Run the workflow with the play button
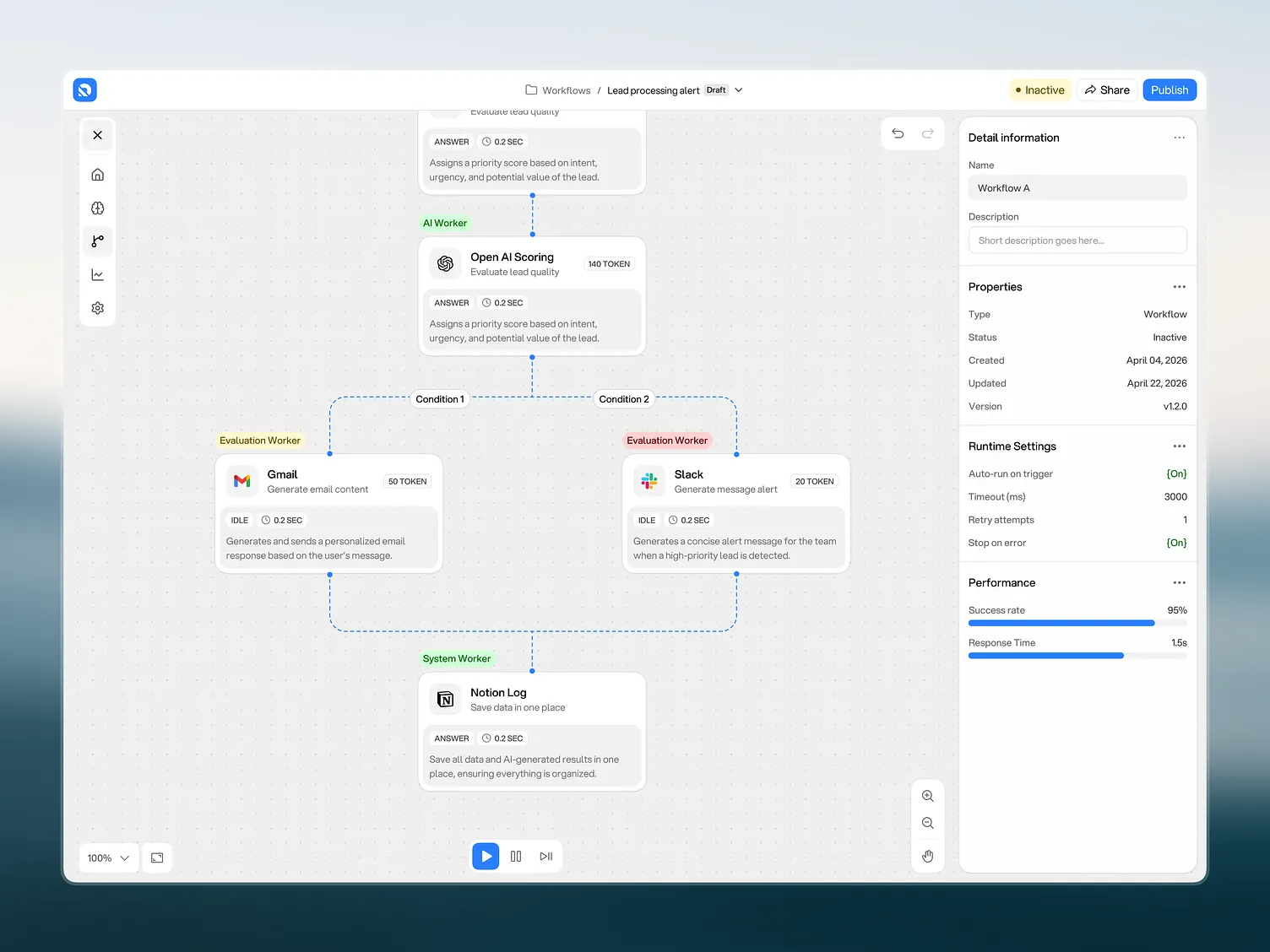The height and width of the screenshot is (952, 1270). (486, 856)
